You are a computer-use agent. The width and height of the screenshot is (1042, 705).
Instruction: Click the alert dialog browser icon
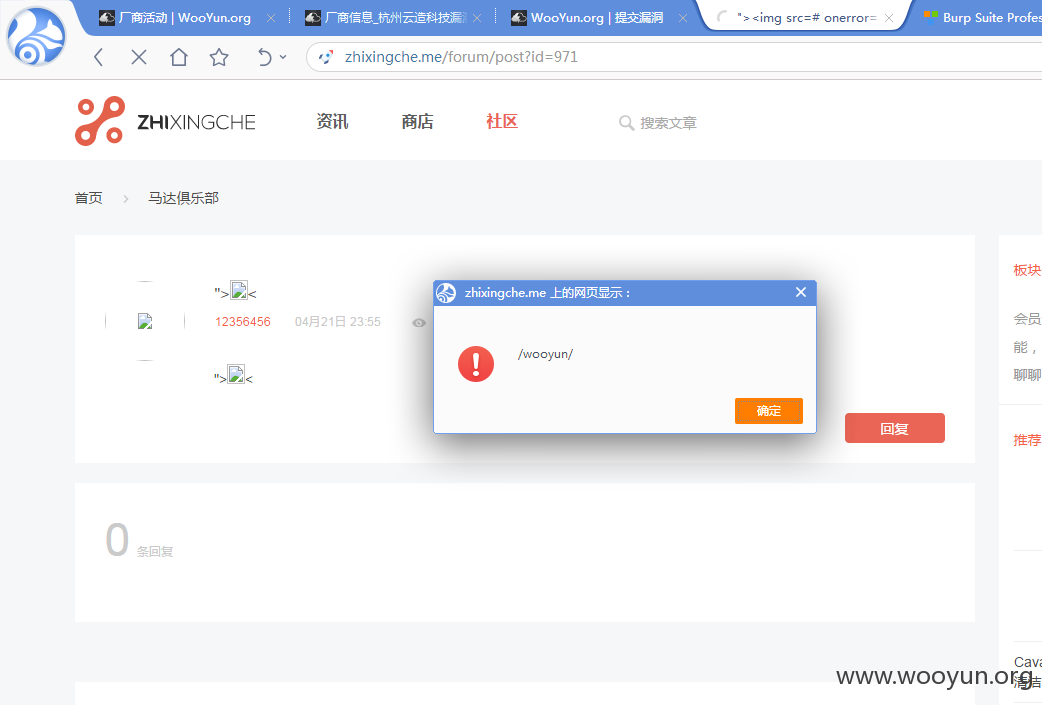click(x=447, y=293)
